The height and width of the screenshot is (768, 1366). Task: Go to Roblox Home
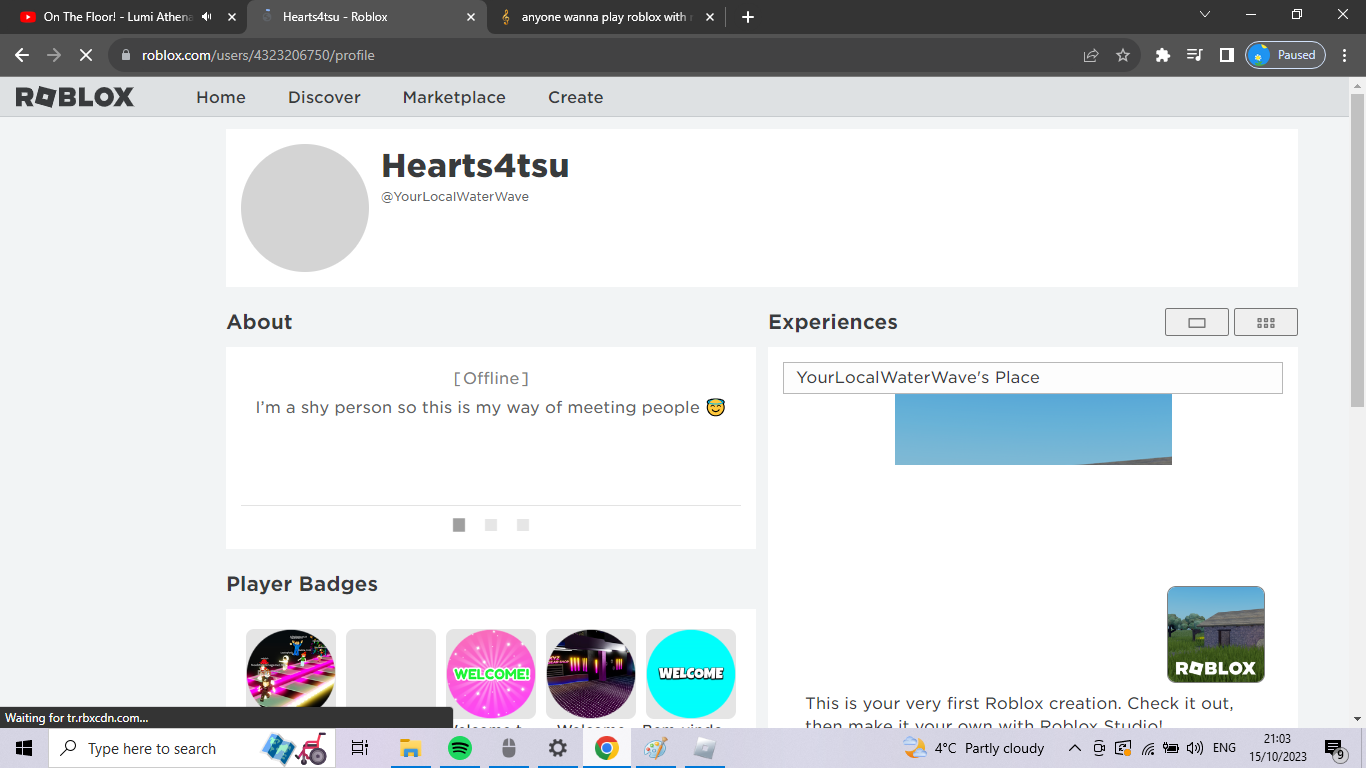click(221, 97)
